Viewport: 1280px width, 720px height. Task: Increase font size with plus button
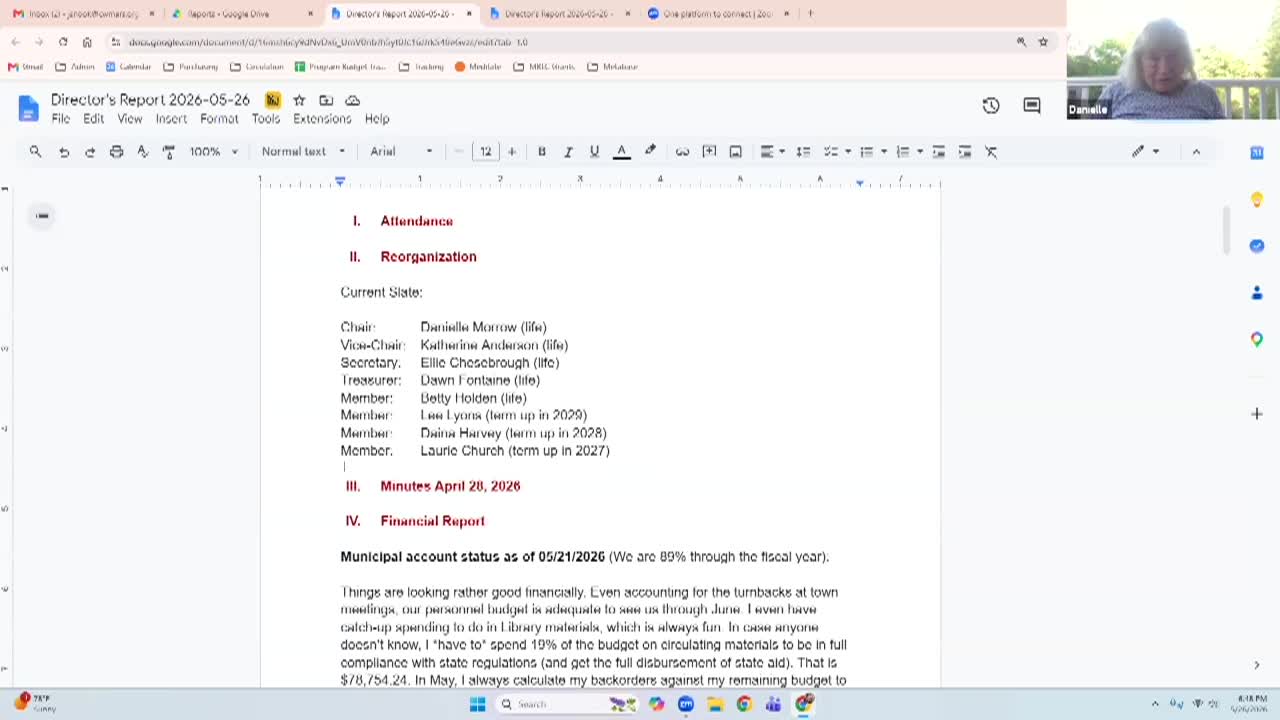tap(512, 152)
